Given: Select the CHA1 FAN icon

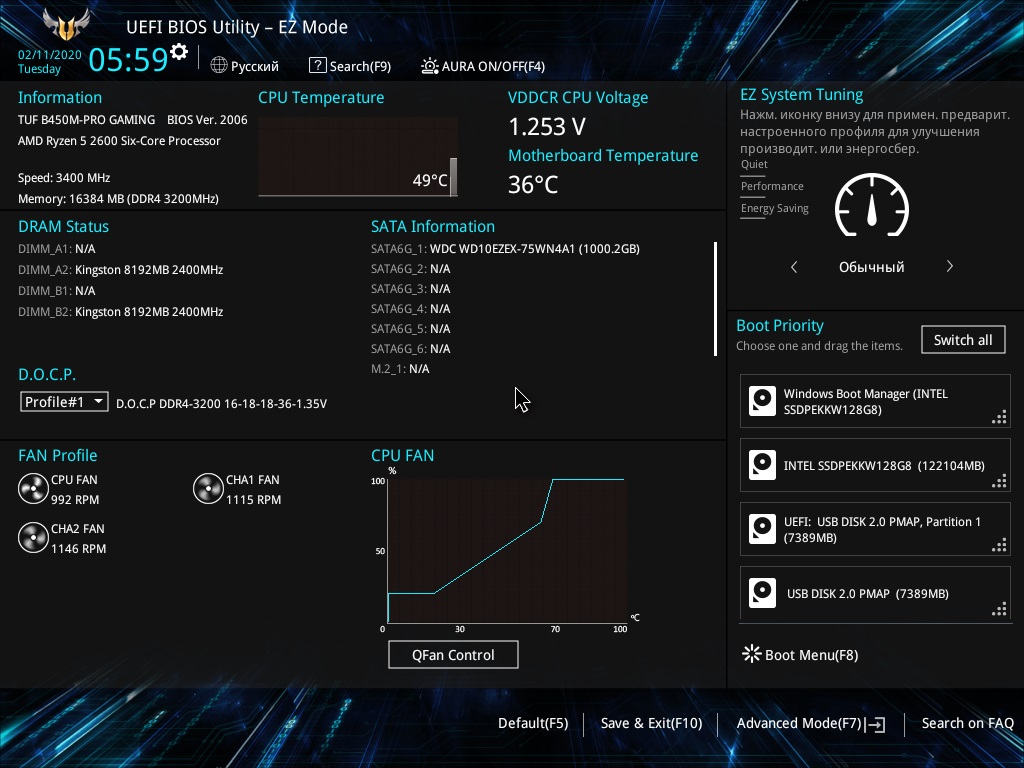Looking at the screenshot, I should 208,489.
